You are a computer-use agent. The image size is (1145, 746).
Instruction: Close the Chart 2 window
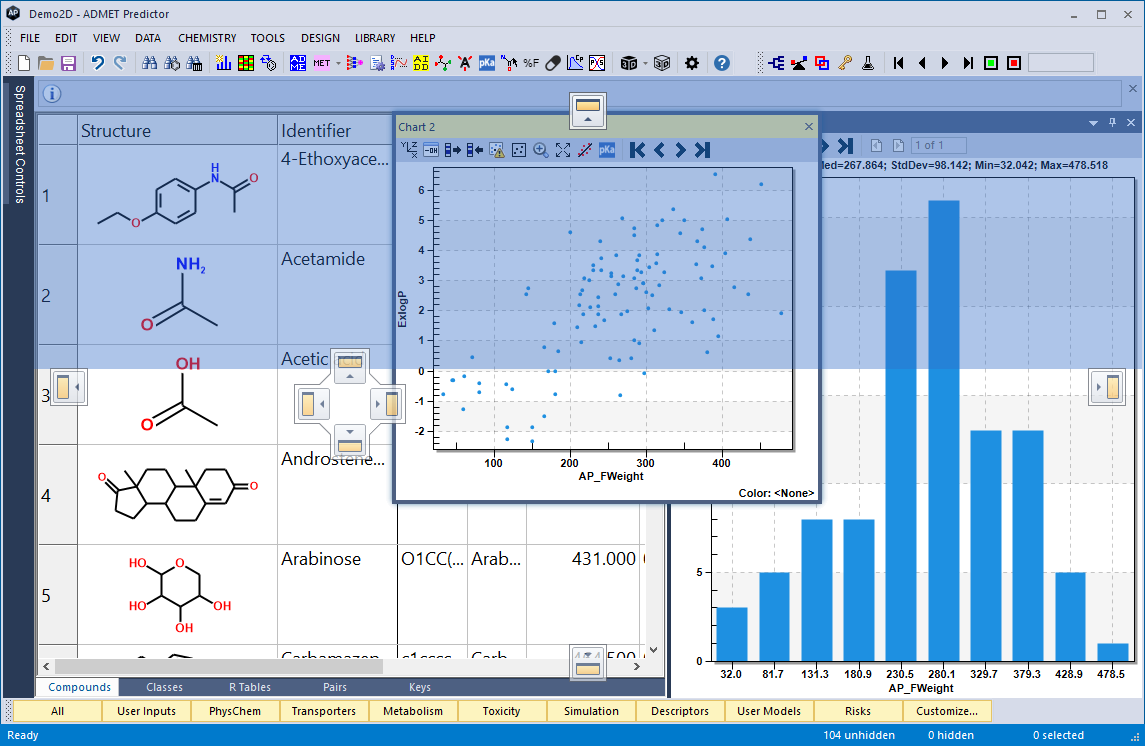coord(808,127)
